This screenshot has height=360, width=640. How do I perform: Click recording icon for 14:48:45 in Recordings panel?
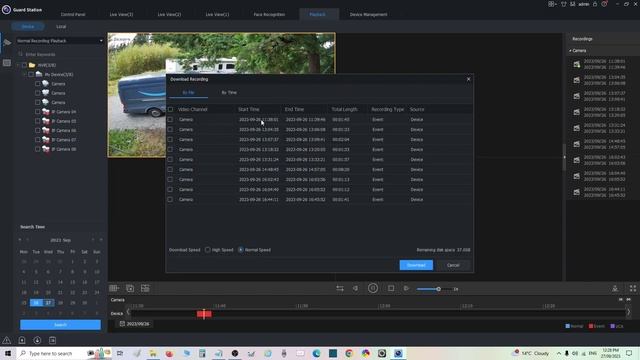tap(576, 144)
